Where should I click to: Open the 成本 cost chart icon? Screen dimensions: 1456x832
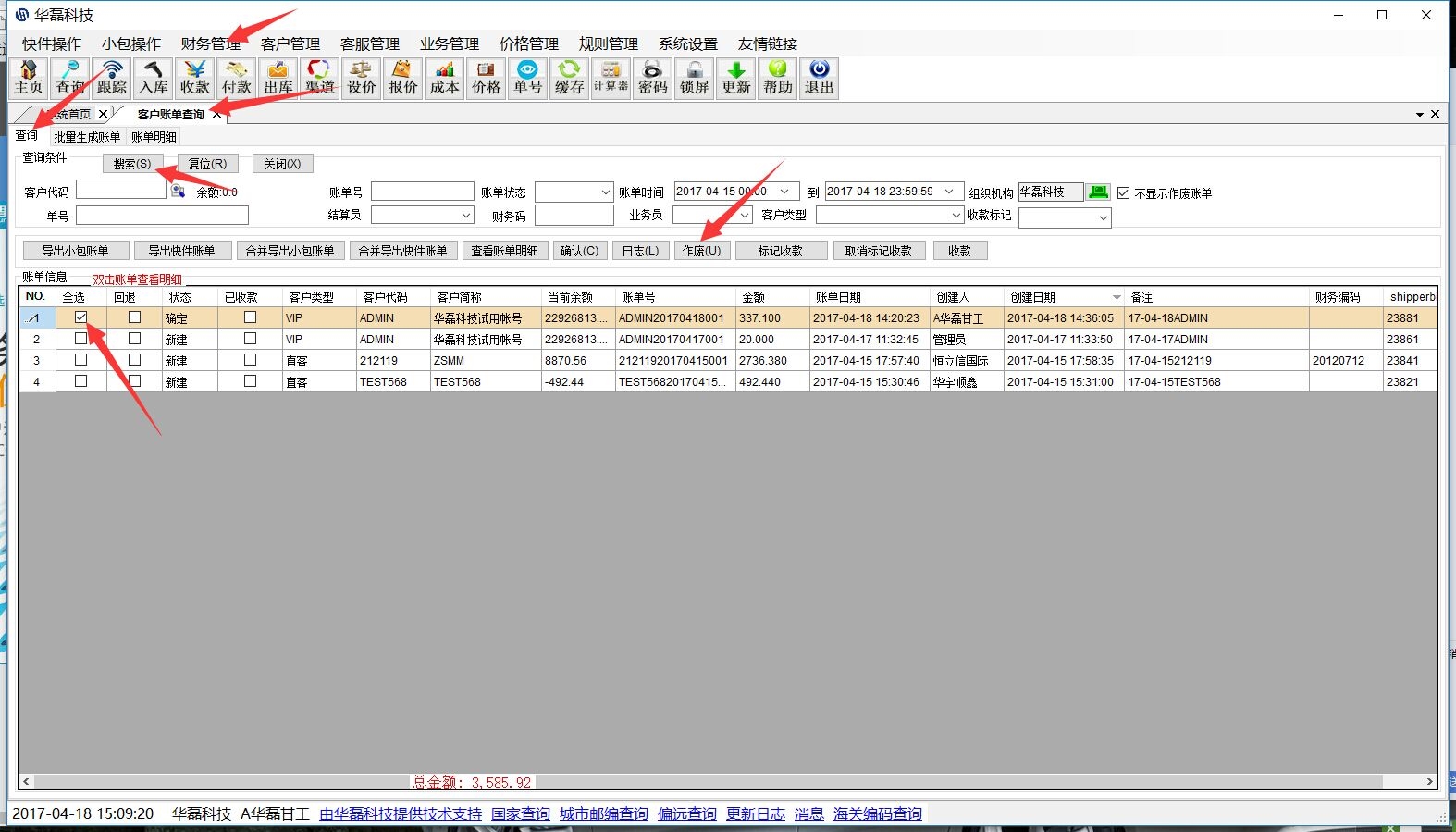pyautogui.click(x=445, y=78)
